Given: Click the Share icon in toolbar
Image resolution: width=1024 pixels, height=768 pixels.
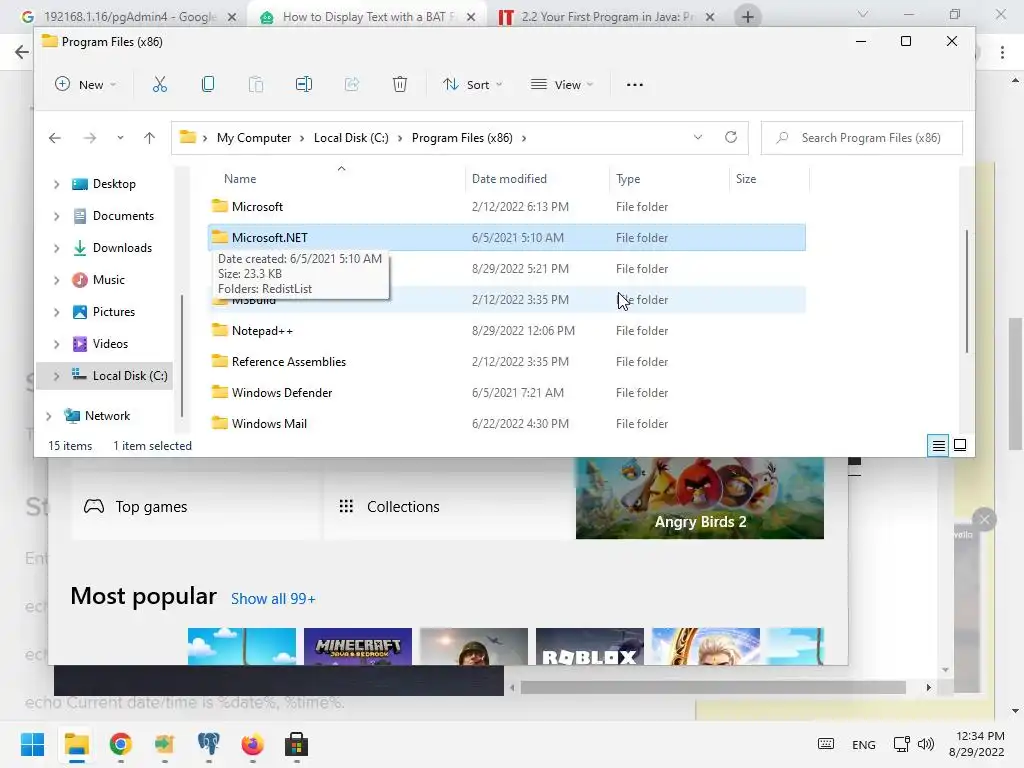Looking at the screenshot, I should [x=352, y=84].
